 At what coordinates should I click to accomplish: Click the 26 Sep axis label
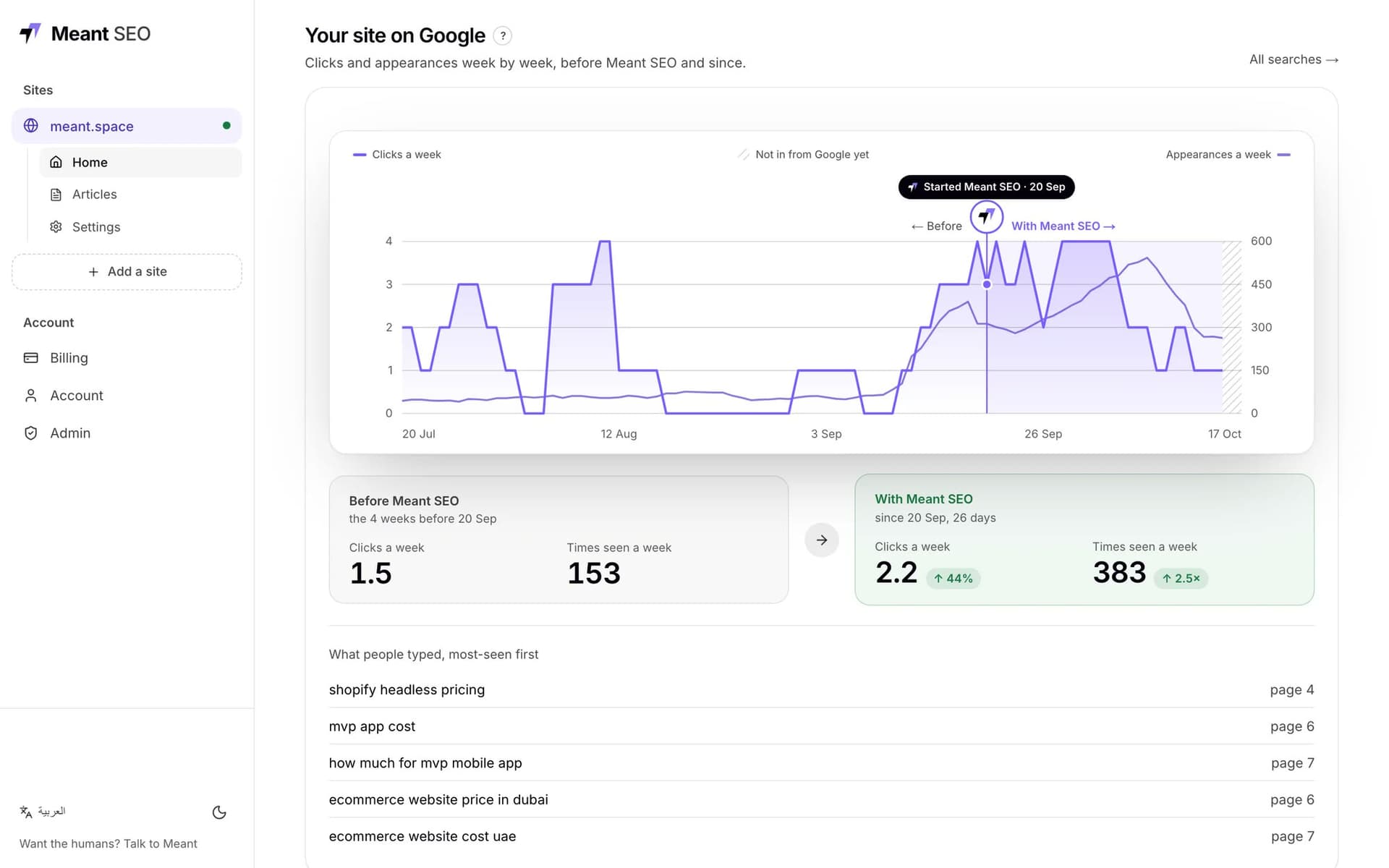[1043, 434]
